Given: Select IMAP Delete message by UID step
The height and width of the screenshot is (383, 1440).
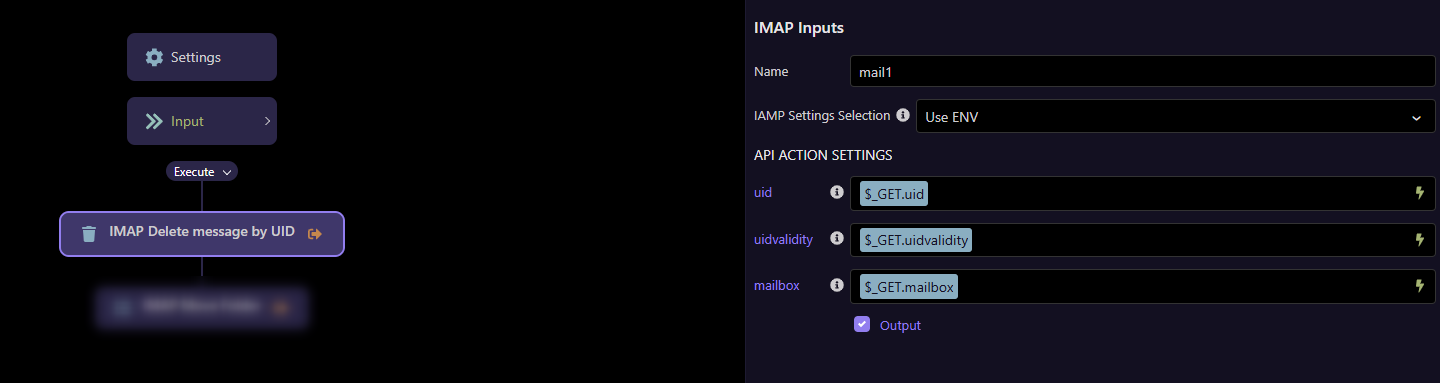Looking at the screenshot, I should pos(202,234).
